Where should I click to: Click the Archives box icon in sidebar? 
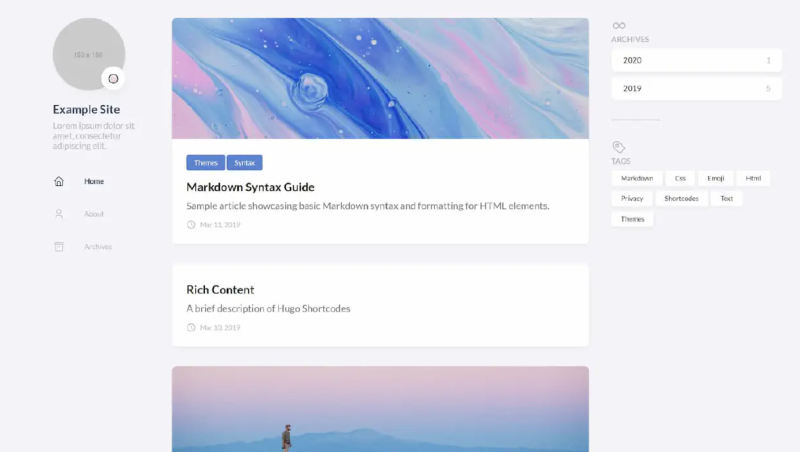[x=59, y=246]
